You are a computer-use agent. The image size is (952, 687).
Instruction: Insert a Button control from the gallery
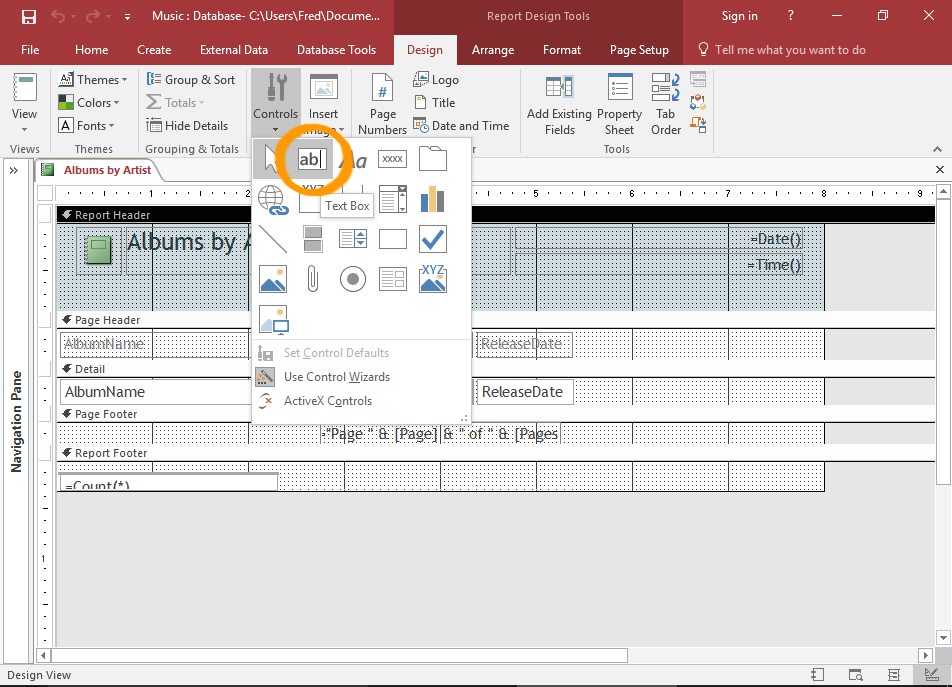[393, 159]
